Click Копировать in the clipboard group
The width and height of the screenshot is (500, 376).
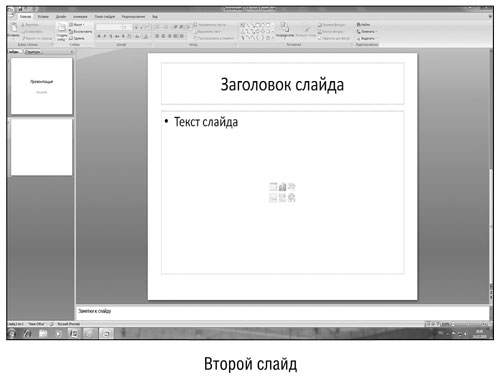point(32,32)
